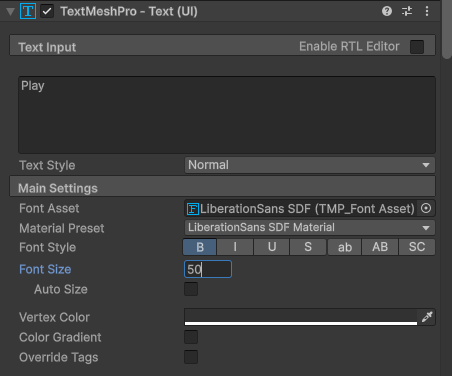Click the Auto Size label
This screenshot has height=376, width=452.
[x=61, y=289]
